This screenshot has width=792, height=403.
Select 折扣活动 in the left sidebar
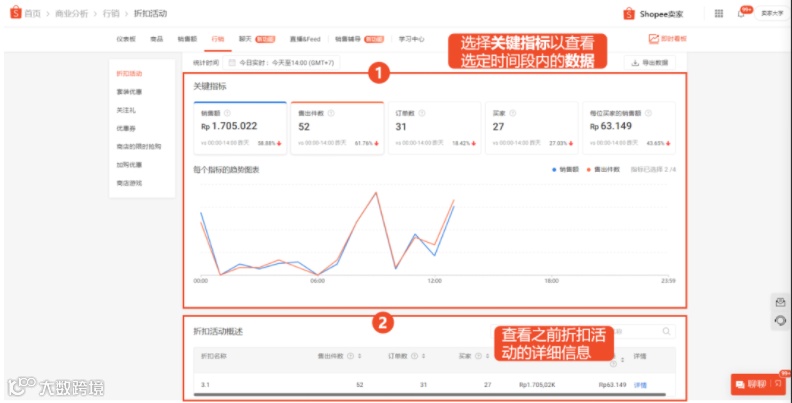[129, 74]
